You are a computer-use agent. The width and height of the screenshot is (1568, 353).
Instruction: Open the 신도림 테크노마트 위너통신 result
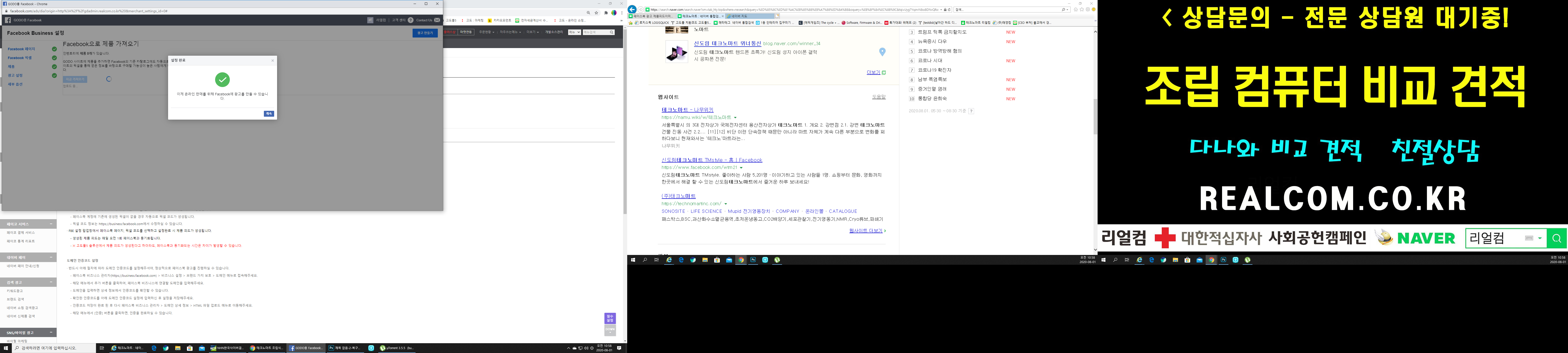click(727, 44)
